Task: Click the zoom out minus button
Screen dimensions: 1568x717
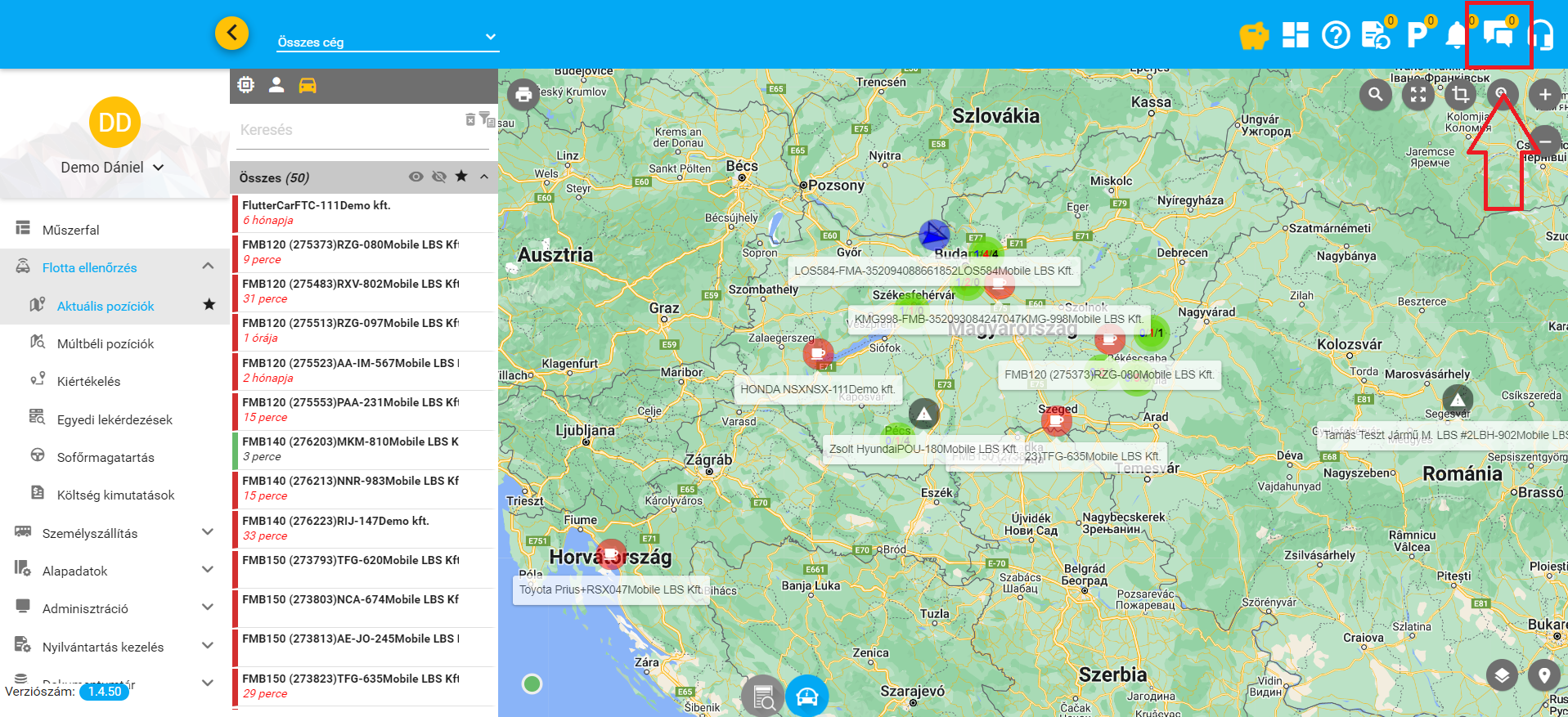Action: 1544,141
